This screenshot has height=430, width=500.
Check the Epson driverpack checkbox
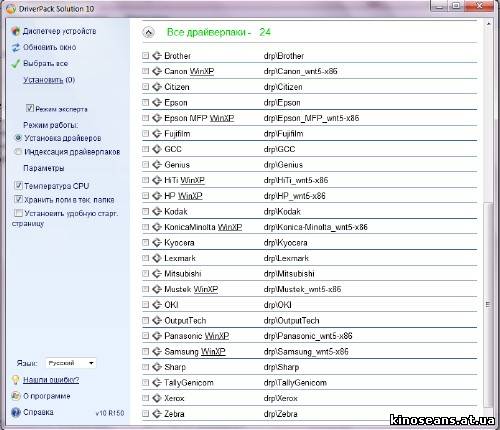pos(145,102)
